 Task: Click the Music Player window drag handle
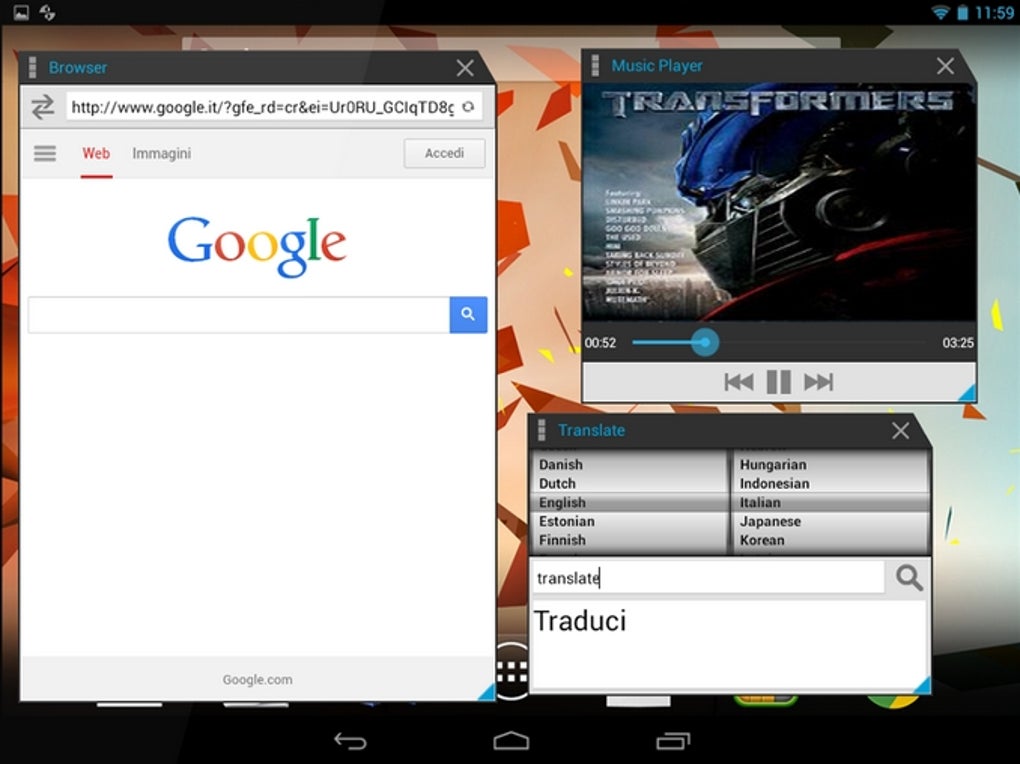click(x=595, y=65)
